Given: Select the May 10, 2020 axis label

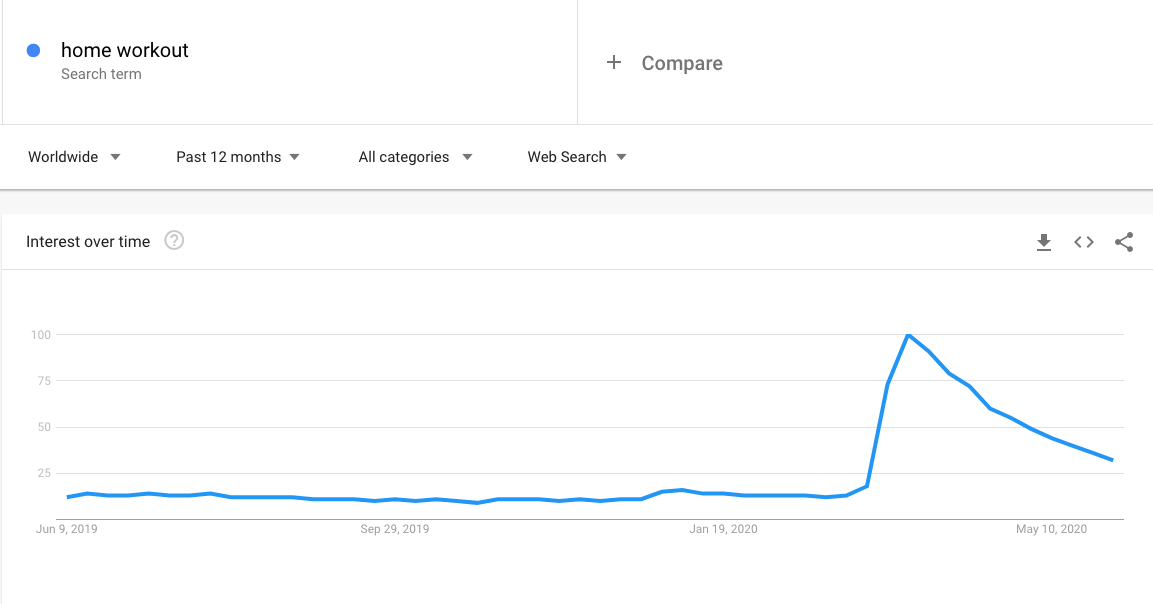Looking at the screenshot, I should pyautogui.click(x=1051, y=529).
